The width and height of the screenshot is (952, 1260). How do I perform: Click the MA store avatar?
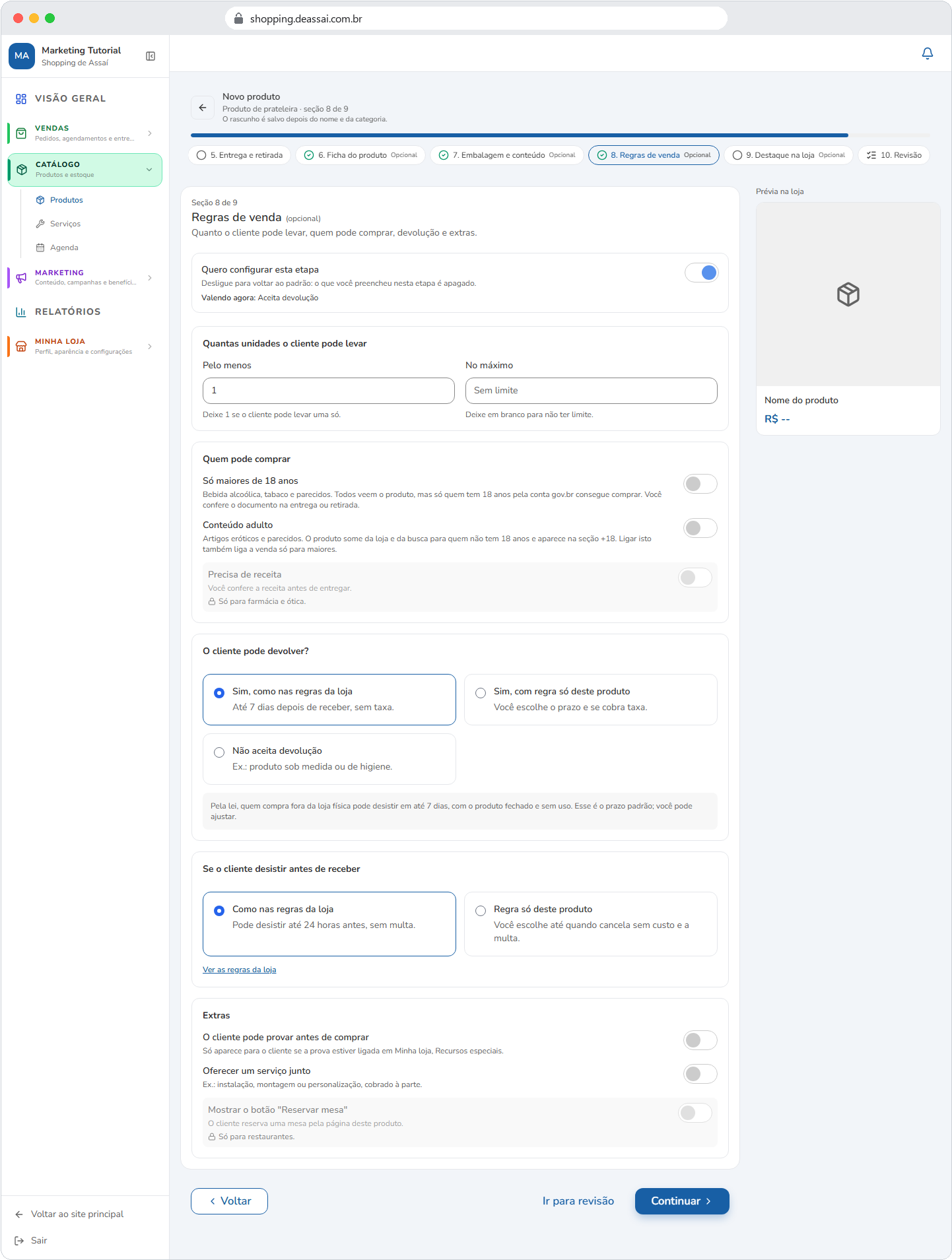click(22, 56)
